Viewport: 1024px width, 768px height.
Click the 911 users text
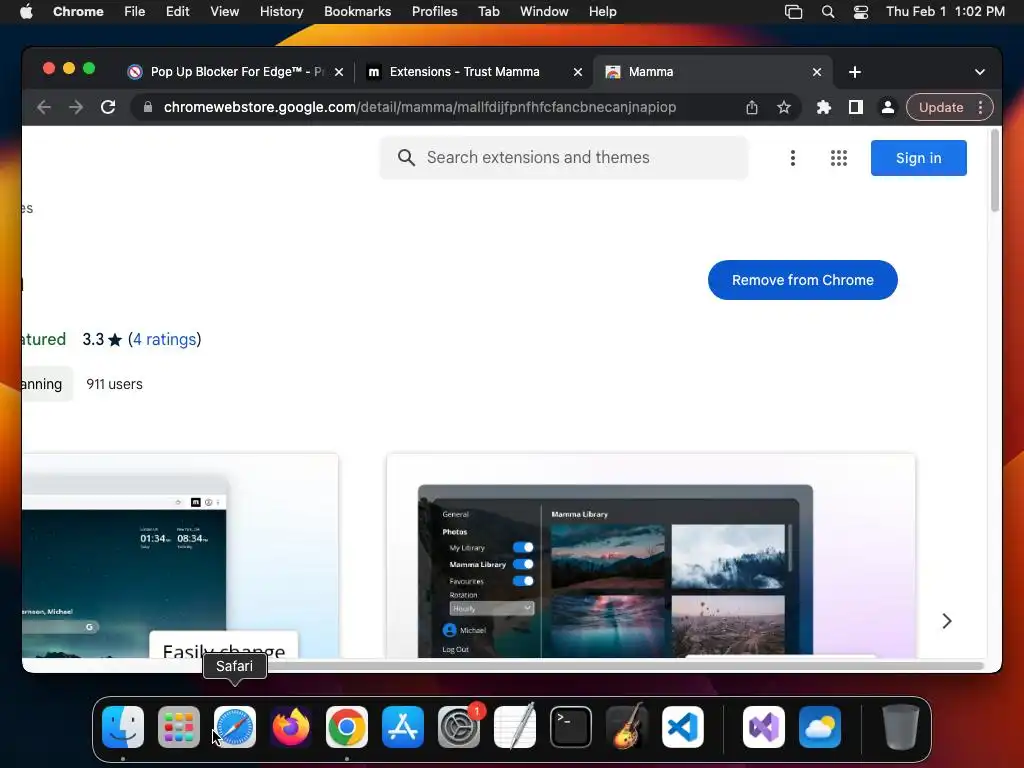tap(114, 385)
